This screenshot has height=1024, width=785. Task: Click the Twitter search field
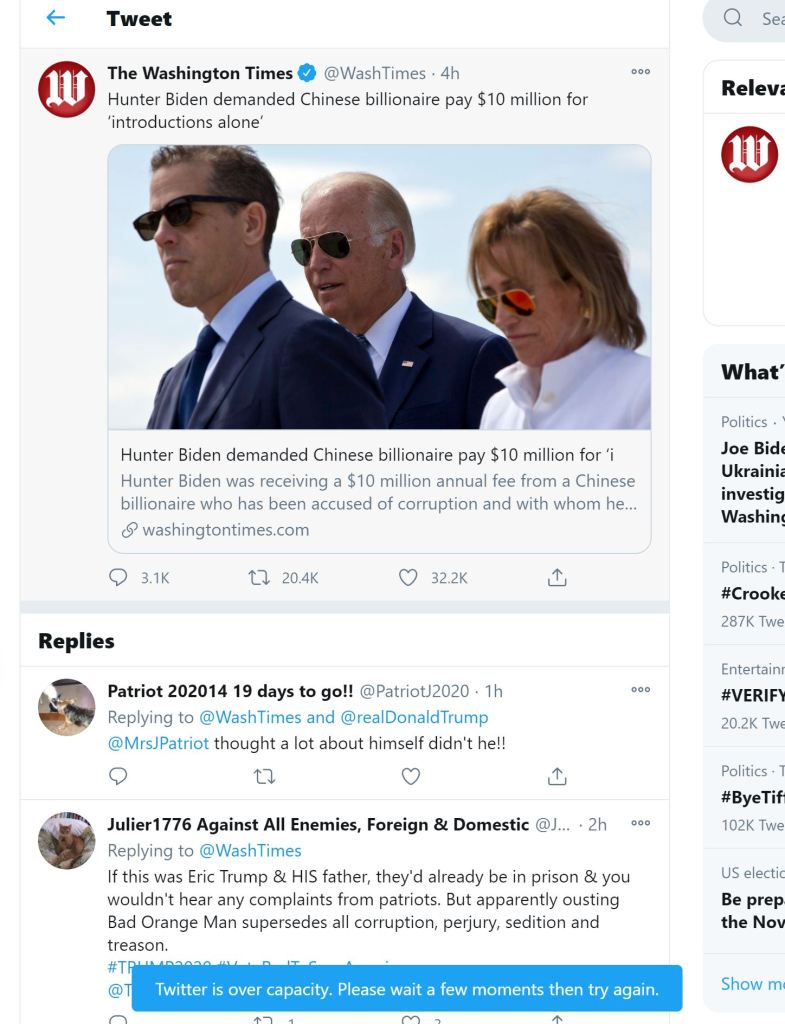[x=765, y=19]
